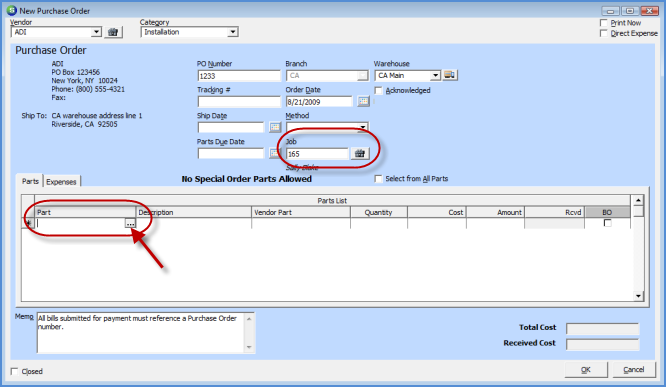
Task: Enable the Print Now checkbox
Action: click(604, 23)
